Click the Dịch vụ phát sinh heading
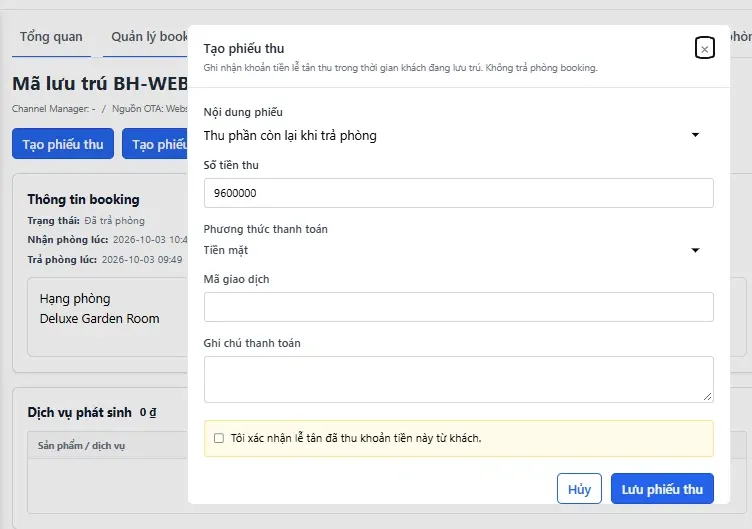Screen dimensions: 752x529 pos(79,412)
